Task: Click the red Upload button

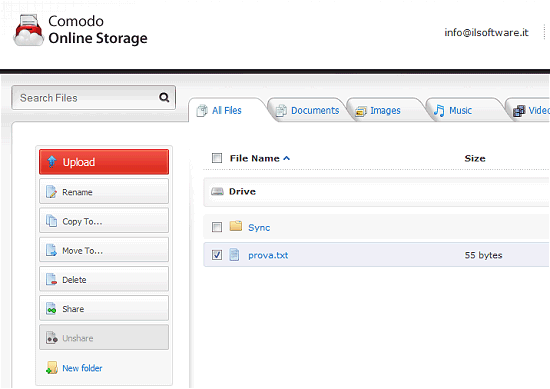Action: [x=104, y=162]
